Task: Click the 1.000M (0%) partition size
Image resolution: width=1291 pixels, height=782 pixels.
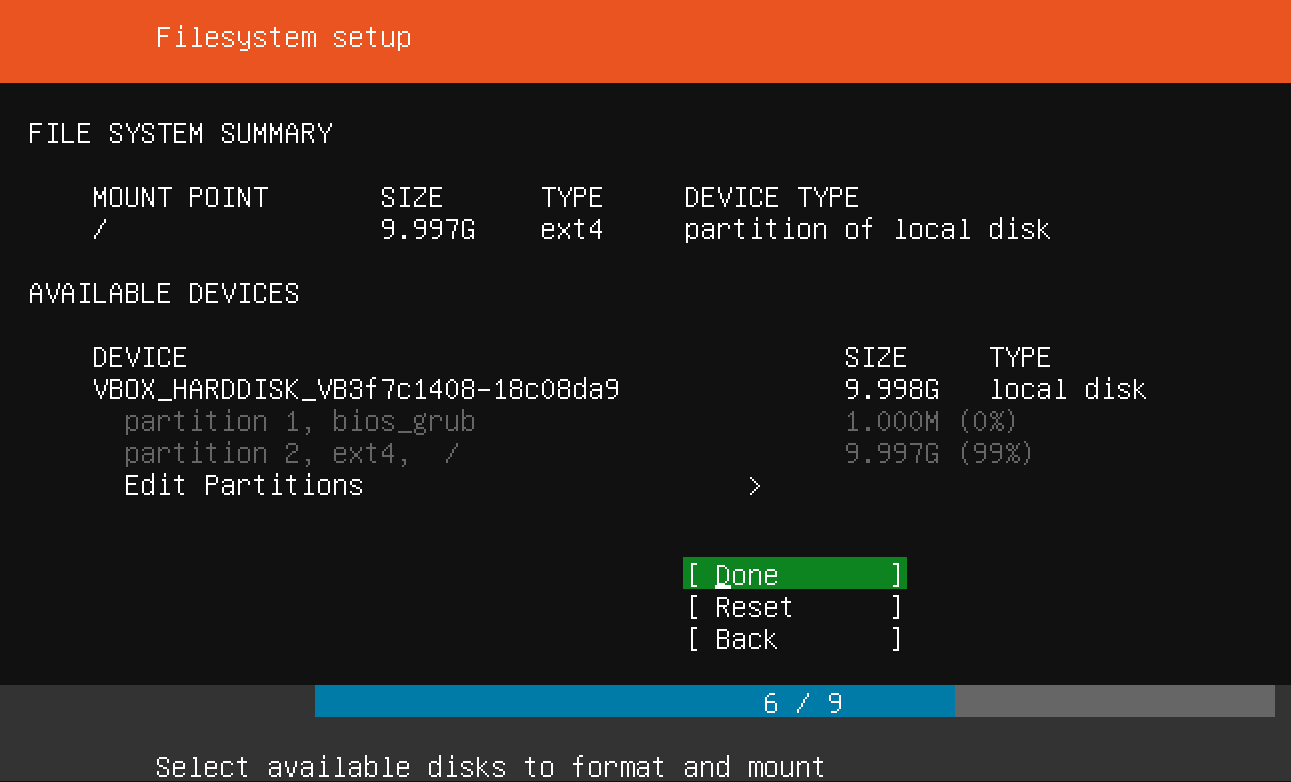Action: tap(931, 421)
